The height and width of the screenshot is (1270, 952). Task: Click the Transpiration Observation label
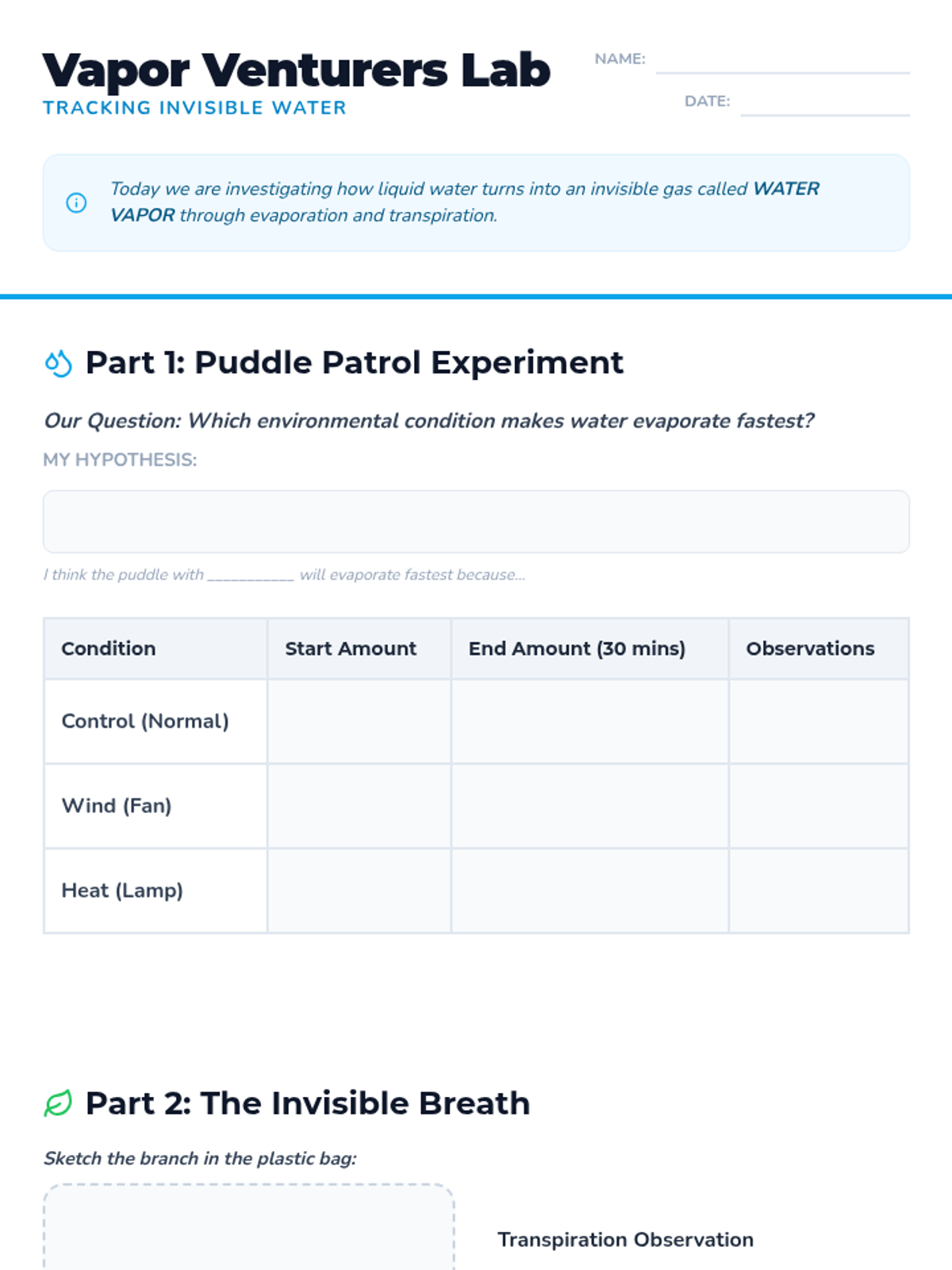(625, 1240)
